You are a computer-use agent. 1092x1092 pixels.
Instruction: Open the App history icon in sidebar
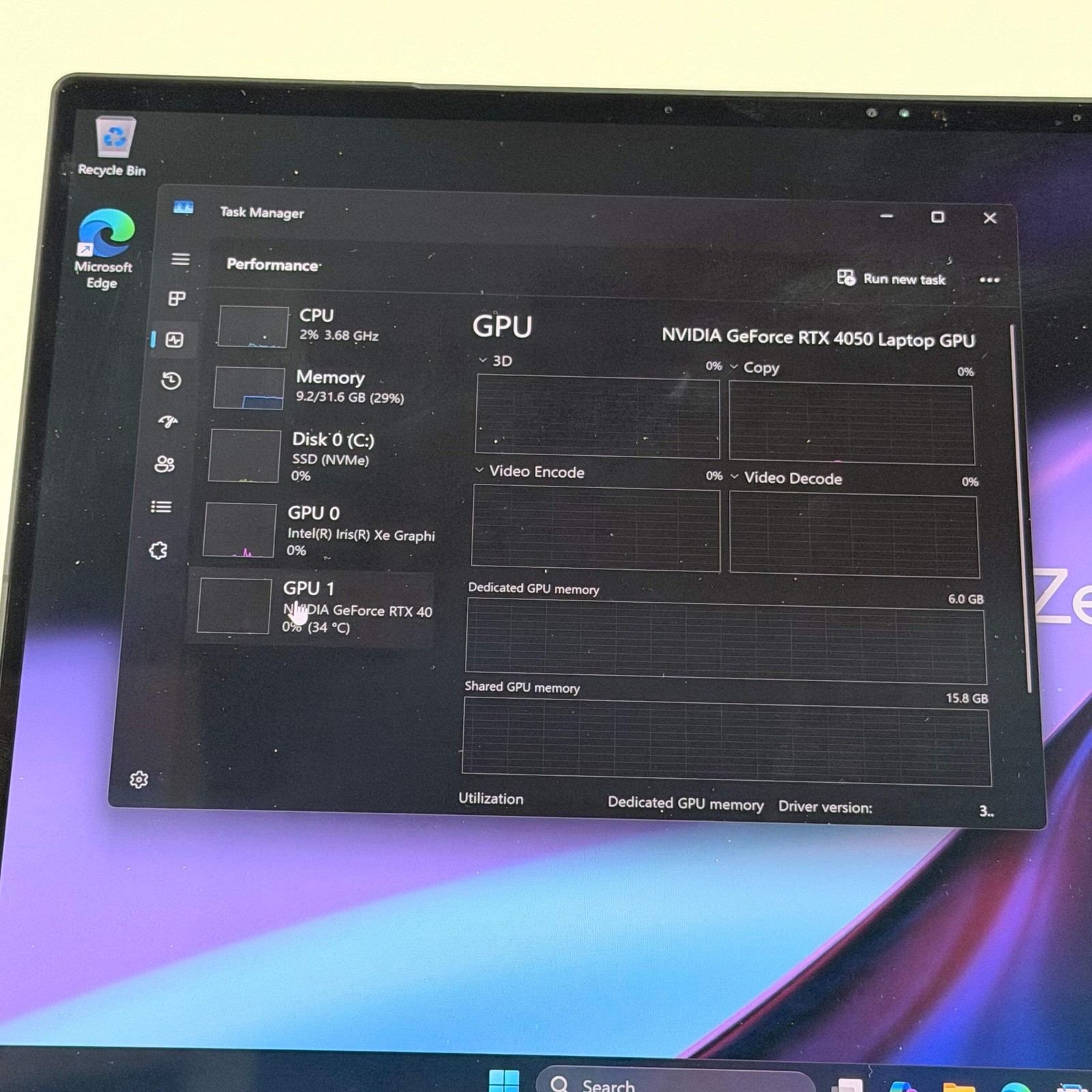[x=171, y=380]
